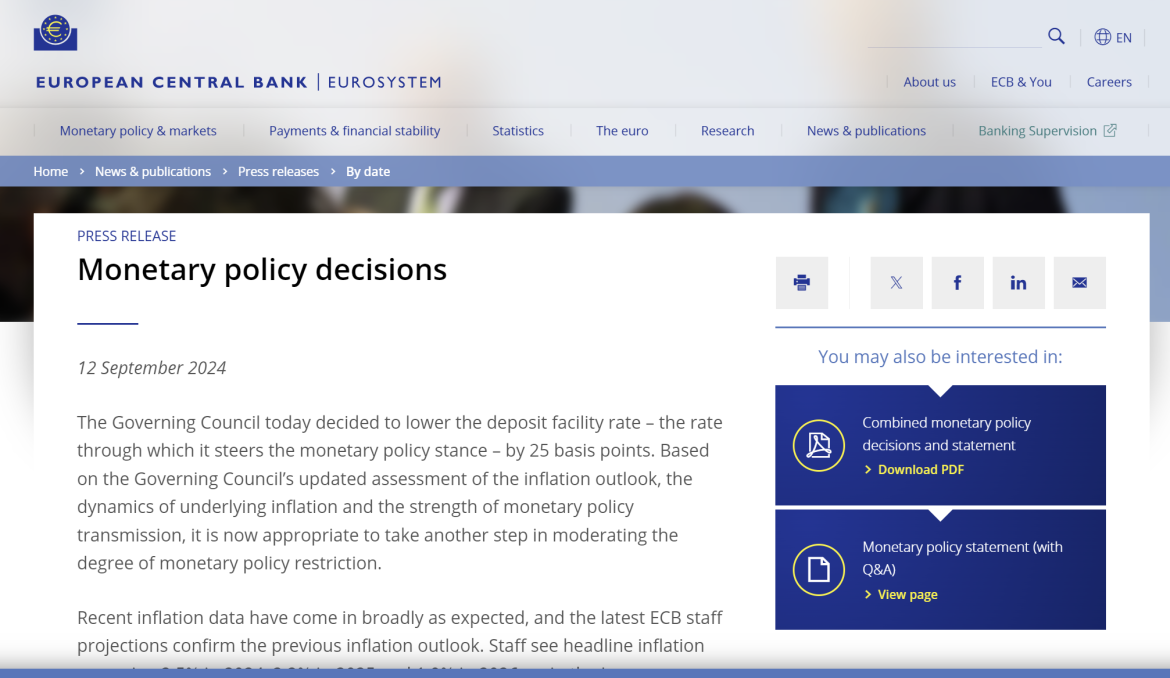This screenshot has height=678, width=1170.
Task: Expand the Statistics menu
Action: click(518, 131)
